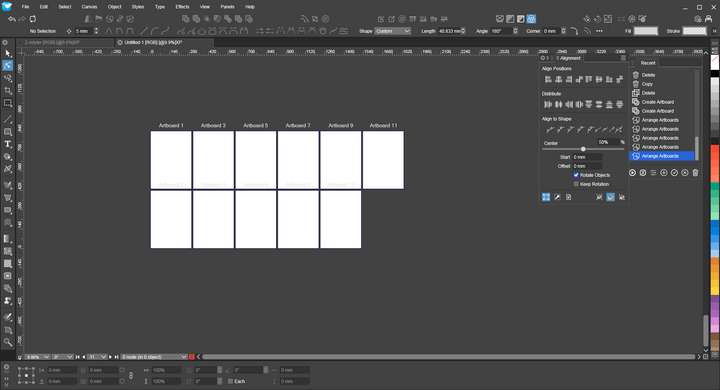This screenshot has width=720, height=390.
Task: Open the Shape dropdown in the options bar
Action: [x=393, y=31]
